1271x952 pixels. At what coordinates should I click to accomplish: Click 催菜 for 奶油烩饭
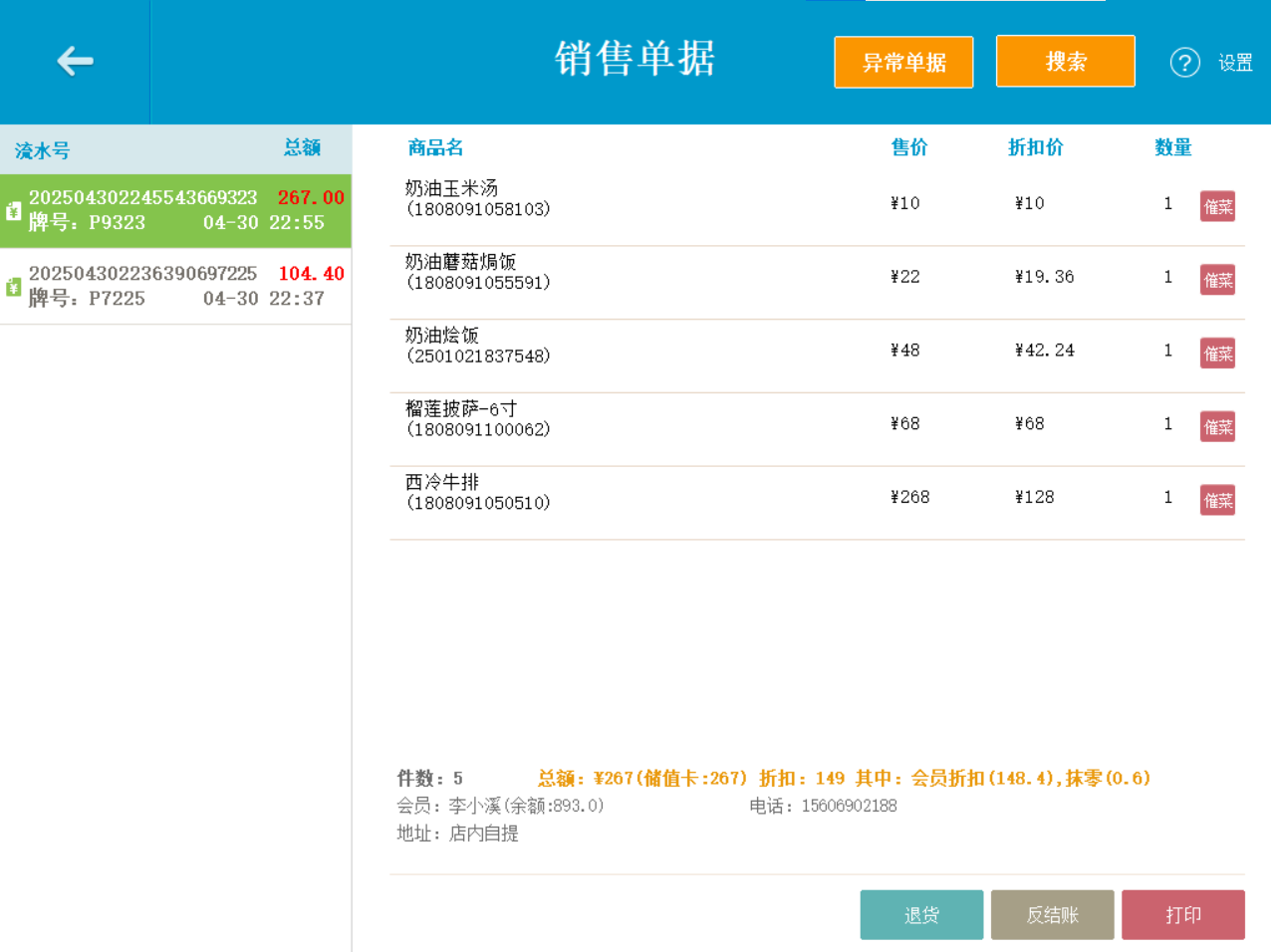coord(1217,354)
